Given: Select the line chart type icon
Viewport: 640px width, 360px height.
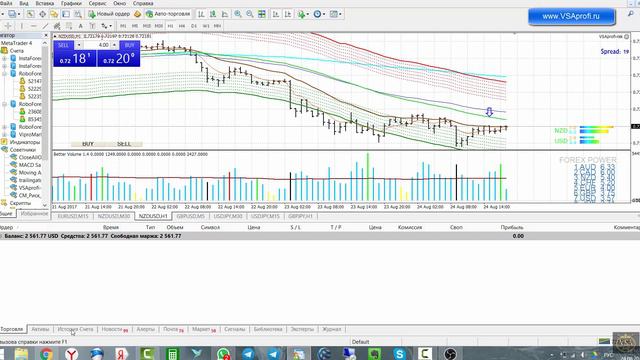Looking at the screenshot, I should [225, 14].
